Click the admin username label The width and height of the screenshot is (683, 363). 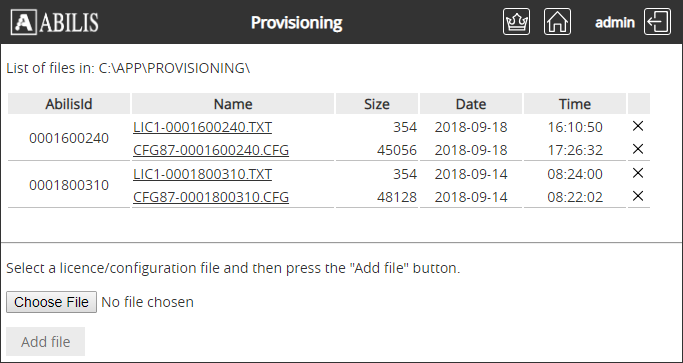point(615,22)
